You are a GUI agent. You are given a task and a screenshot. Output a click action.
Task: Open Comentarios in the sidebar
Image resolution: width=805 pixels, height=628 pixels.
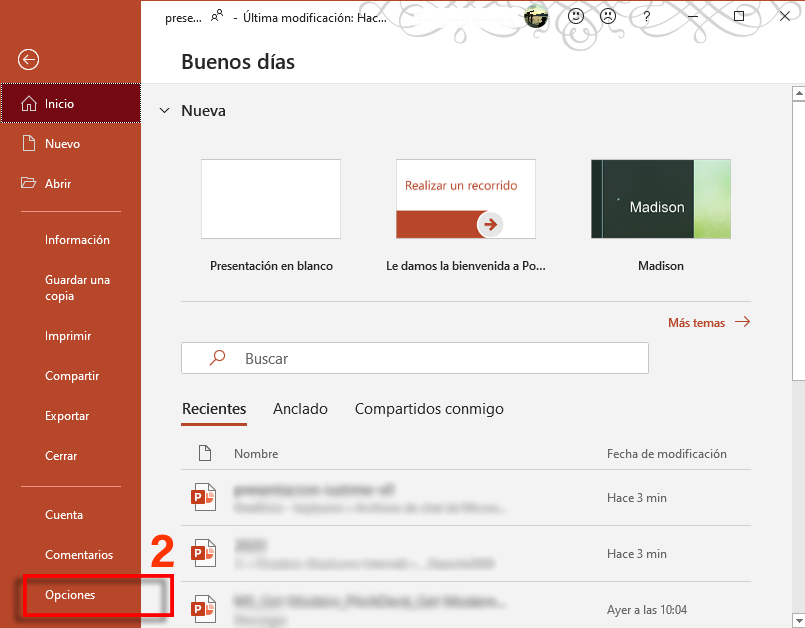[79, 555]
